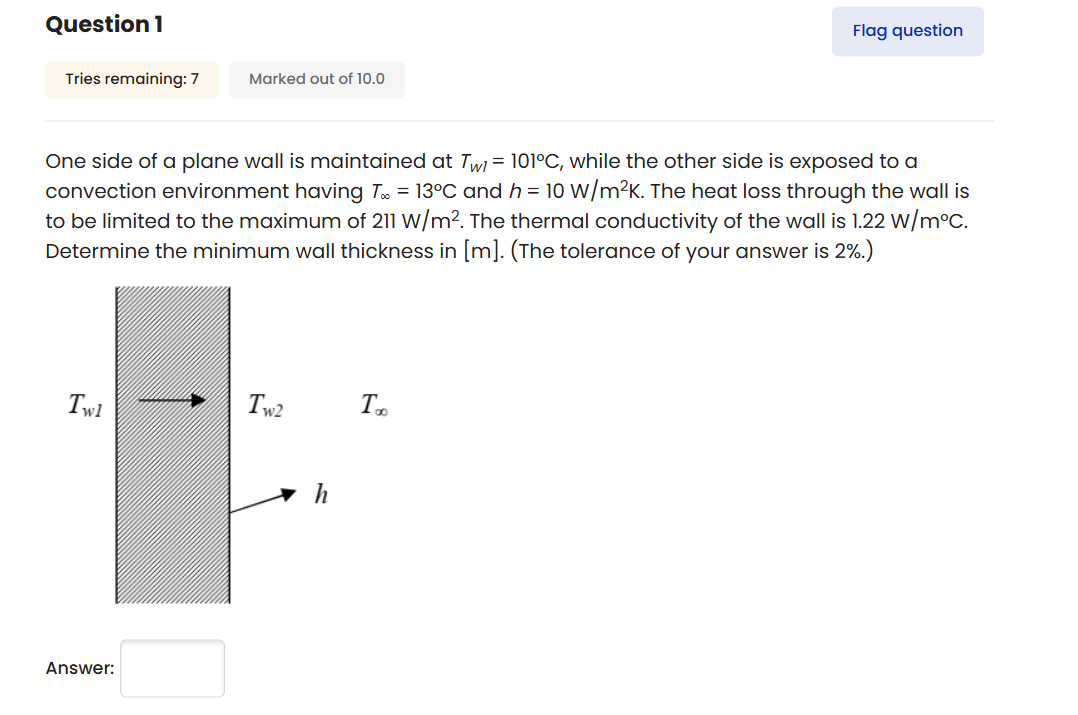The image size is (1078, 715).
Task: Click the convection arrow pointing toward h
Action: [x=265, y=500]
